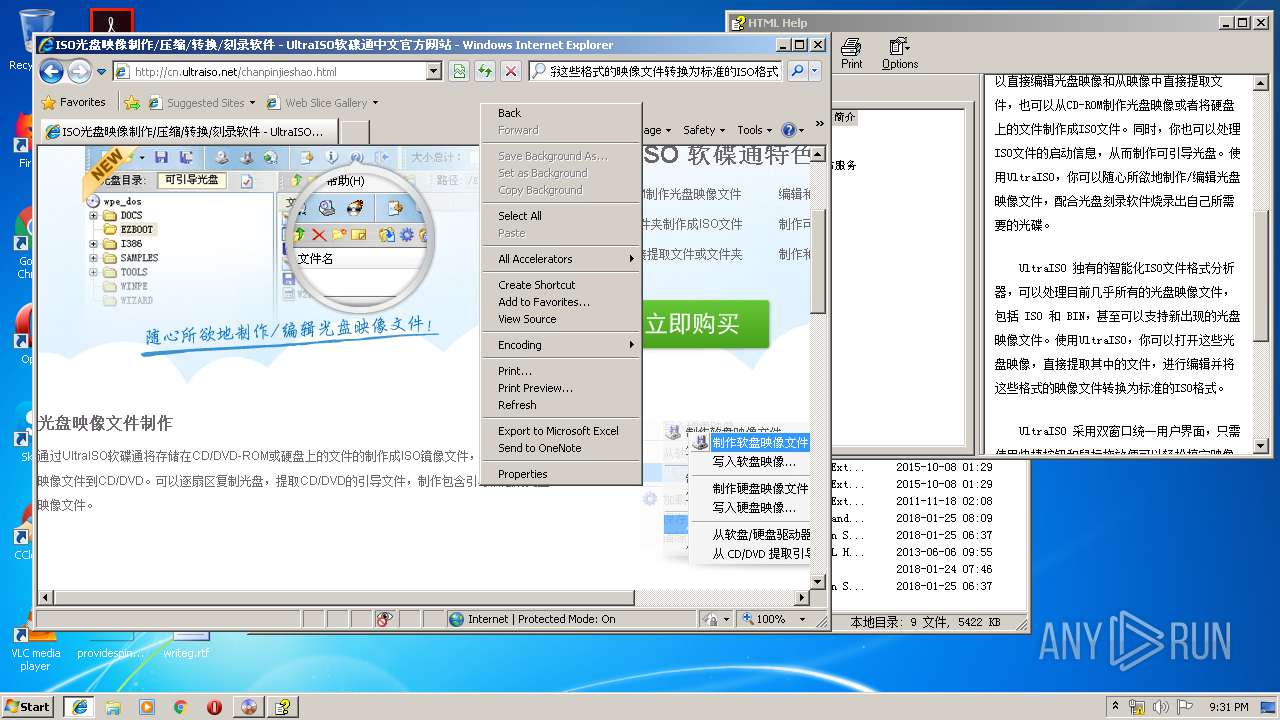
Task: Open the Recent Pages dropdown arrow
Action: click(100, 71)
